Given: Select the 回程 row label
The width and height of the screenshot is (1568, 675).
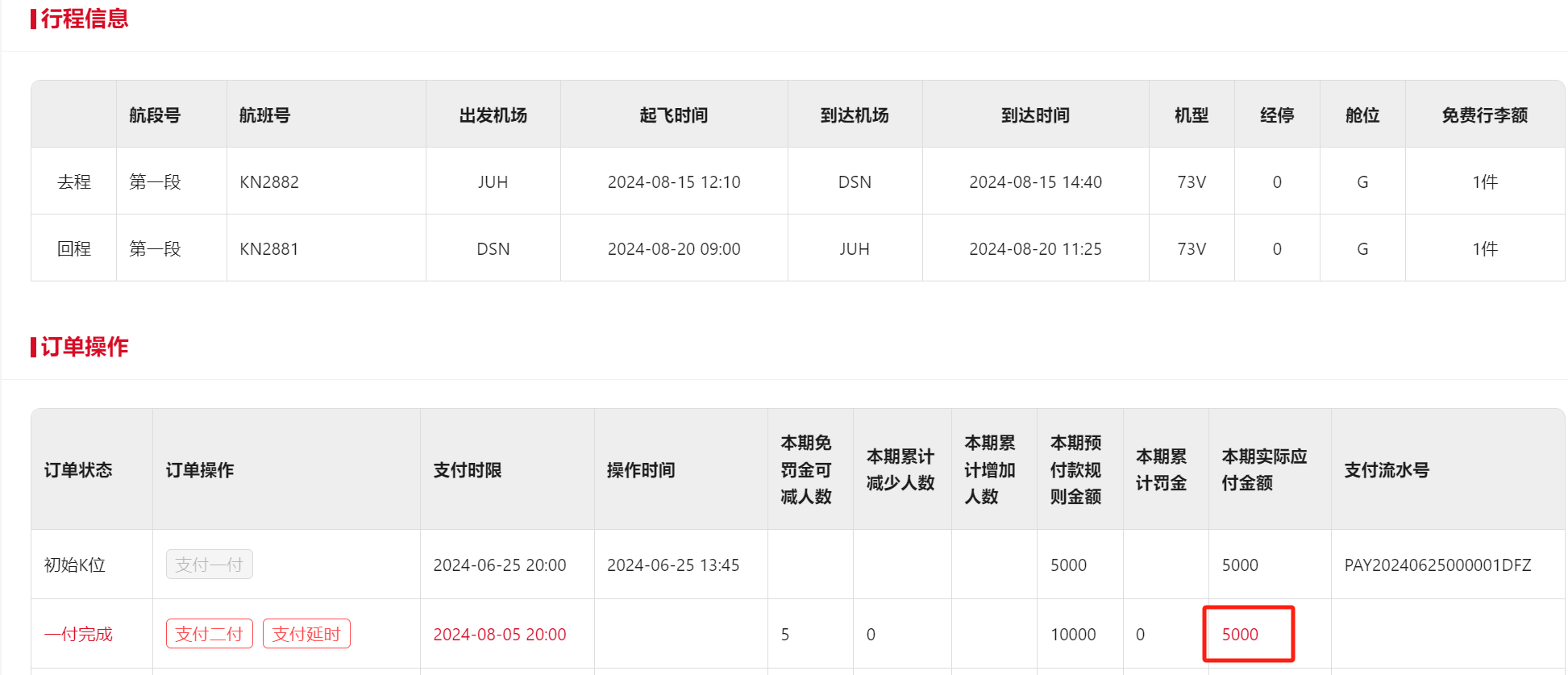Looking at the screenshot, I should [x=73, y=249].
